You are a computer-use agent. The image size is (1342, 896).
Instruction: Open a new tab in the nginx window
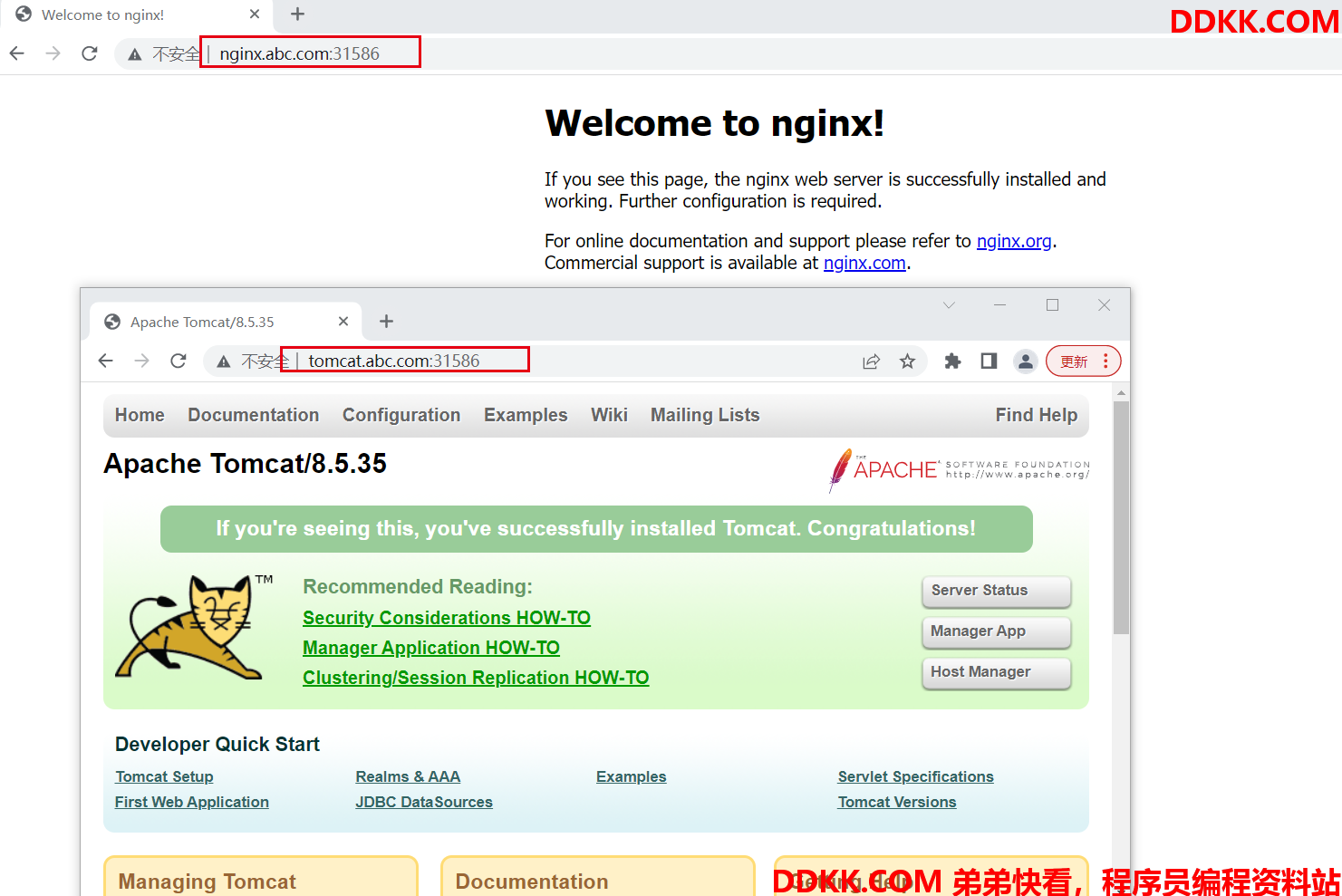(297, 14)
